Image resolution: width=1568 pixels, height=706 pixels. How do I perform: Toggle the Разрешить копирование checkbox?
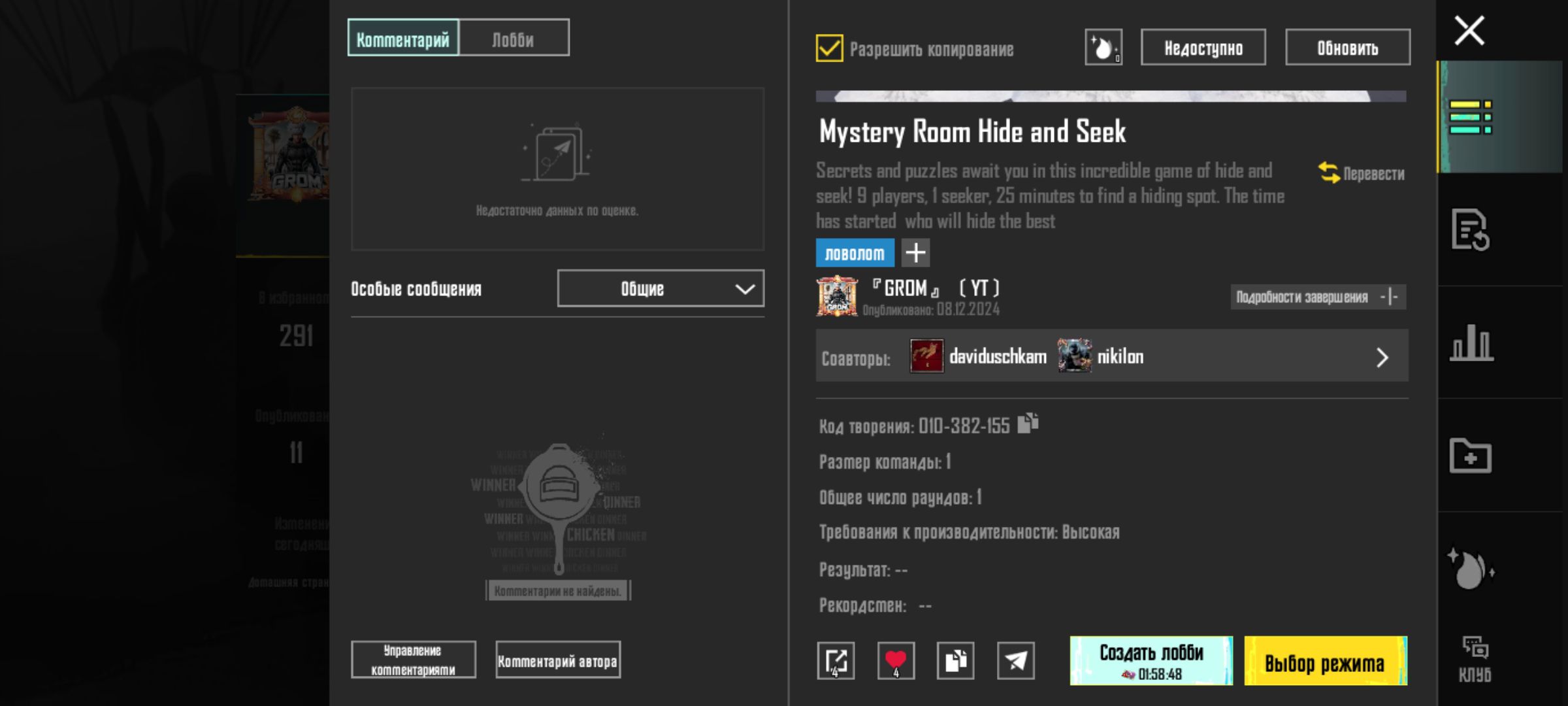(x=829, y=48)
